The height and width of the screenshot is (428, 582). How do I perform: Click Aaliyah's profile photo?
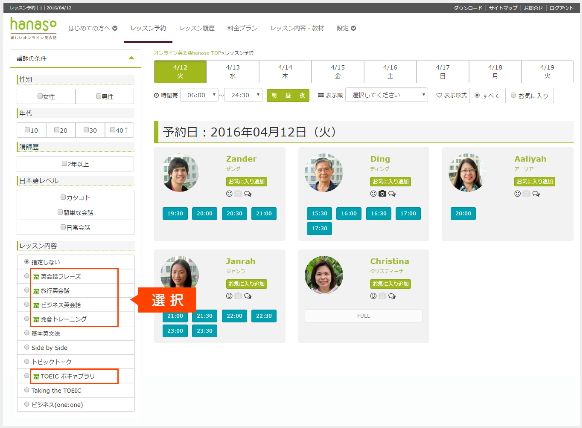467,173
